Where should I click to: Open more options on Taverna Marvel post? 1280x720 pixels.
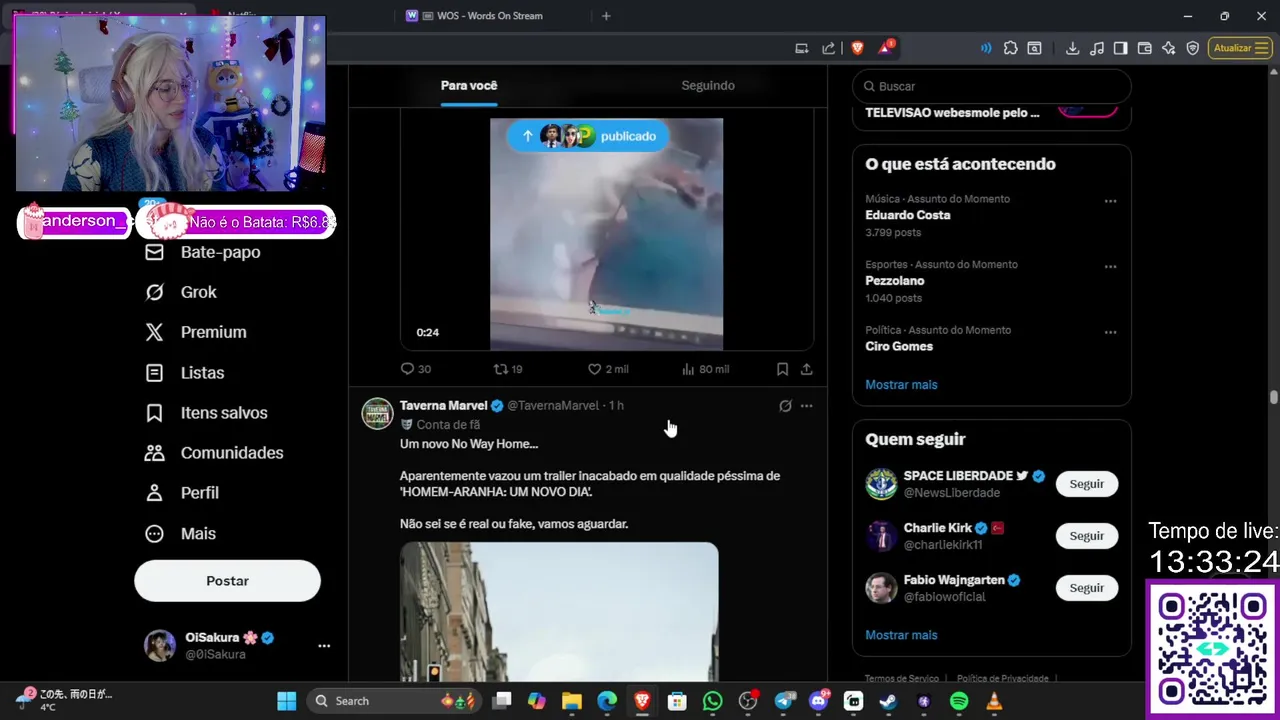coord(806,406)
